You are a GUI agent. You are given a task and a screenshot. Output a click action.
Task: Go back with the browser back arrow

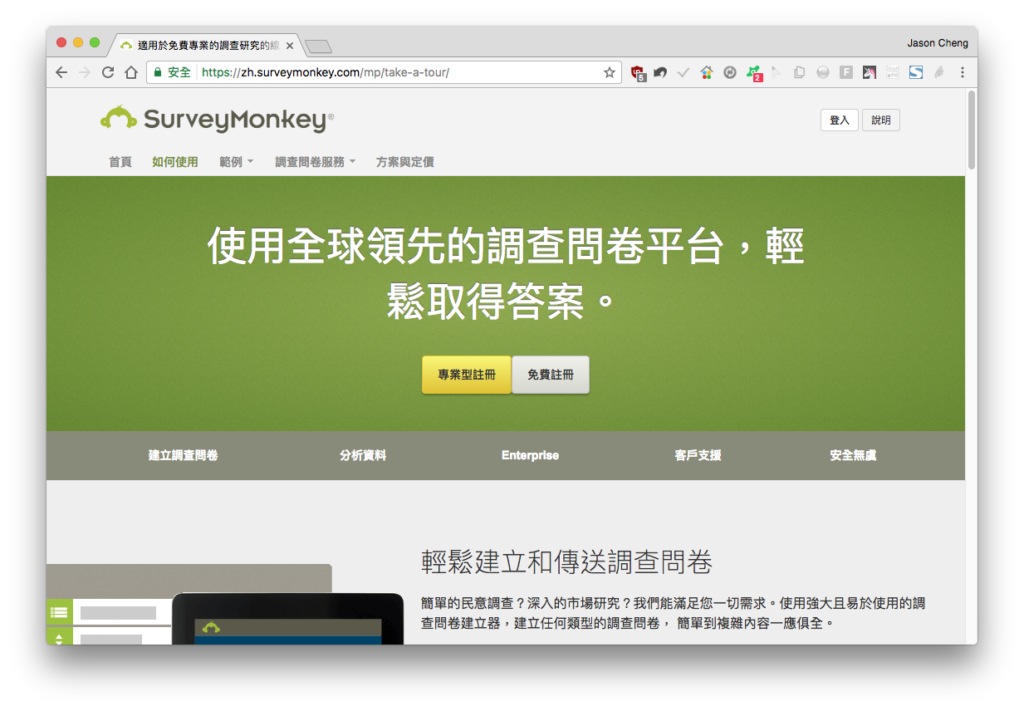[x=61, y=72]
